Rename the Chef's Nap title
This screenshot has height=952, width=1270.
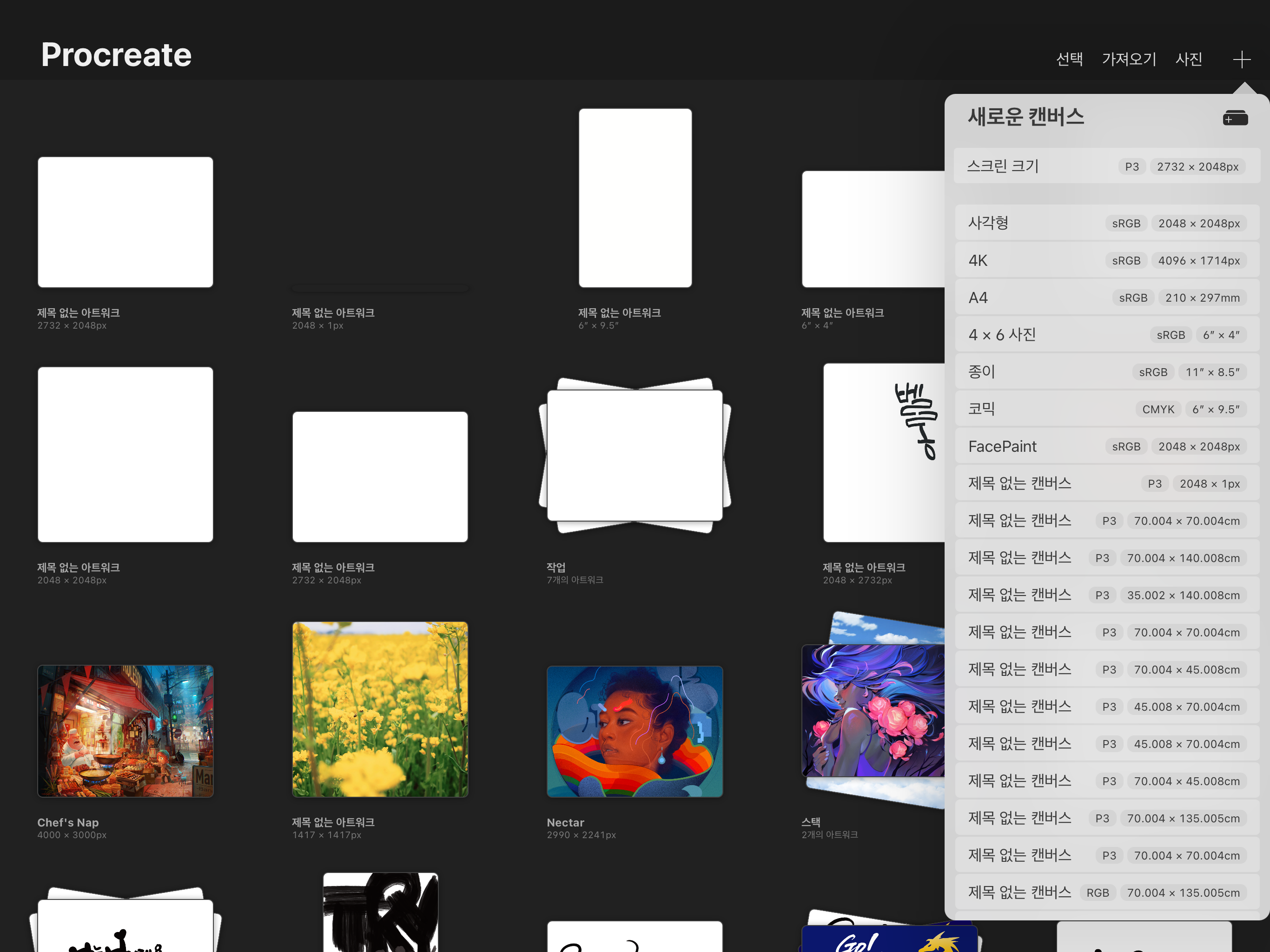point(68,823)
